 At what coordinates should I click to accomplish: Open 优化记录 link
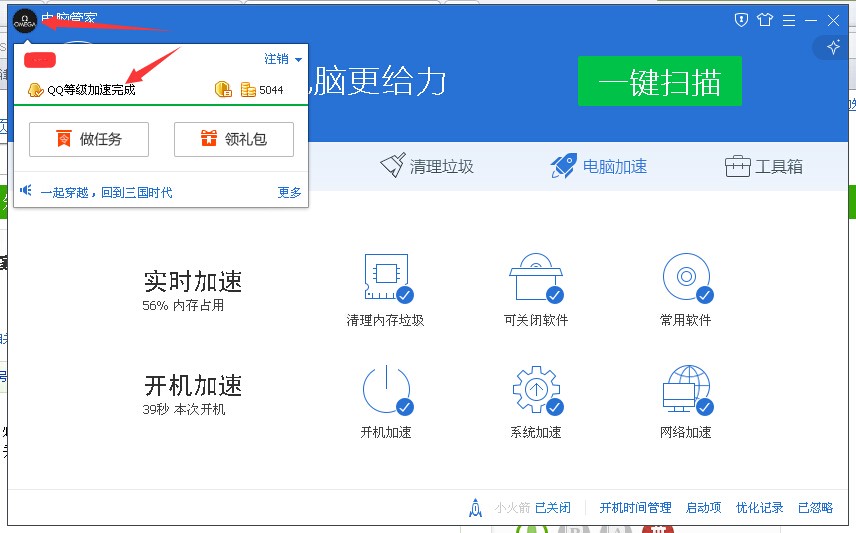[x=759, y=508]
